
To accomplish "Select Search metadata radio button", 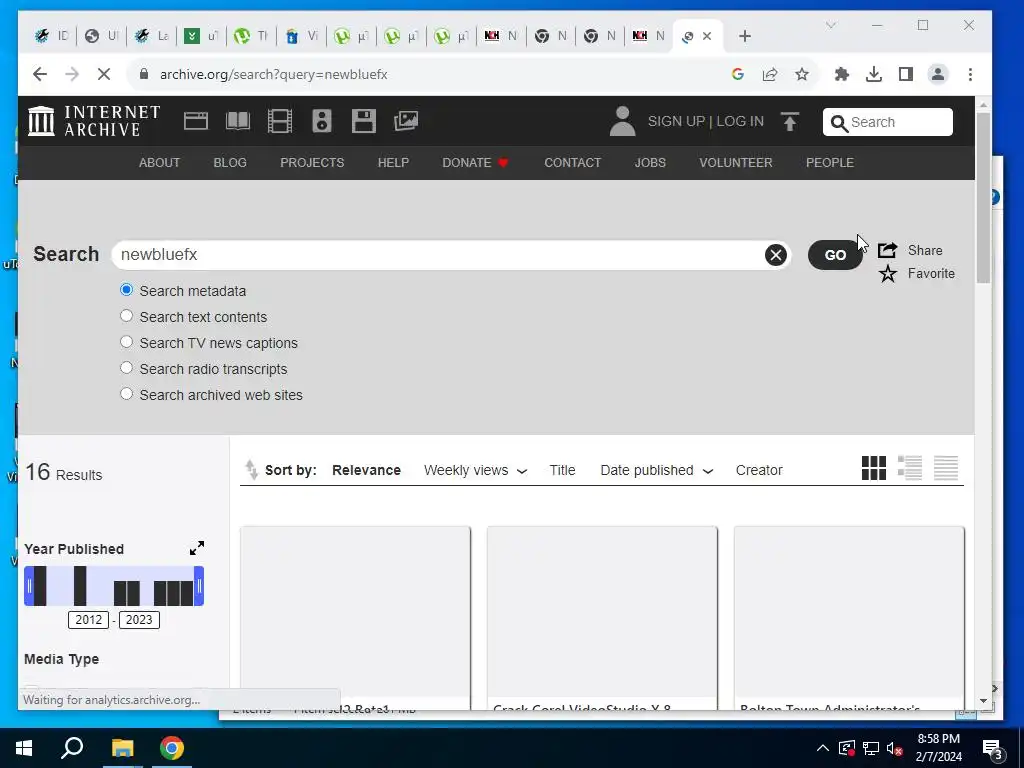I will click(127, 289).
